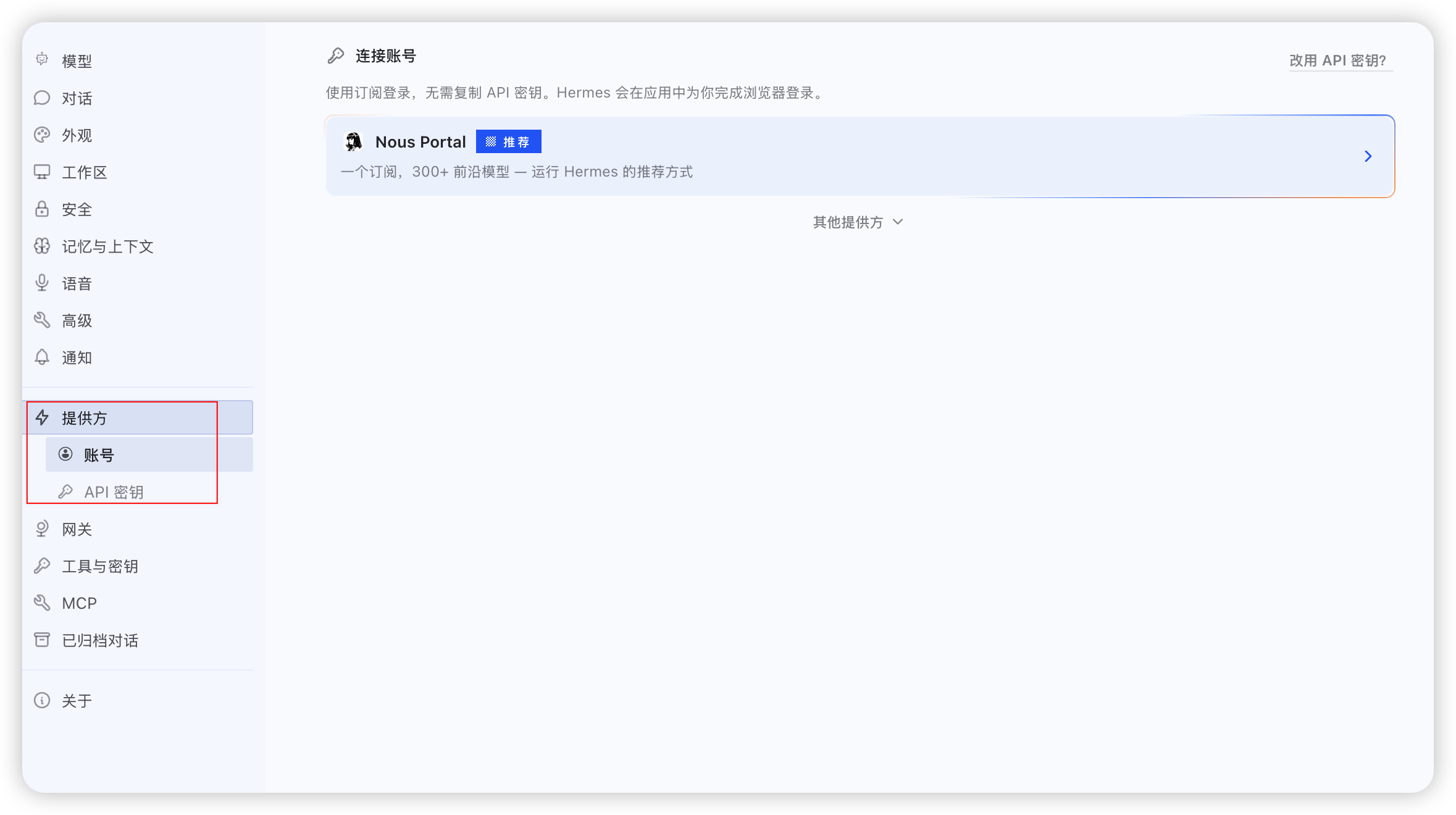
Task: Click the Nous Portal logo avatar
Action: (353, 142)
